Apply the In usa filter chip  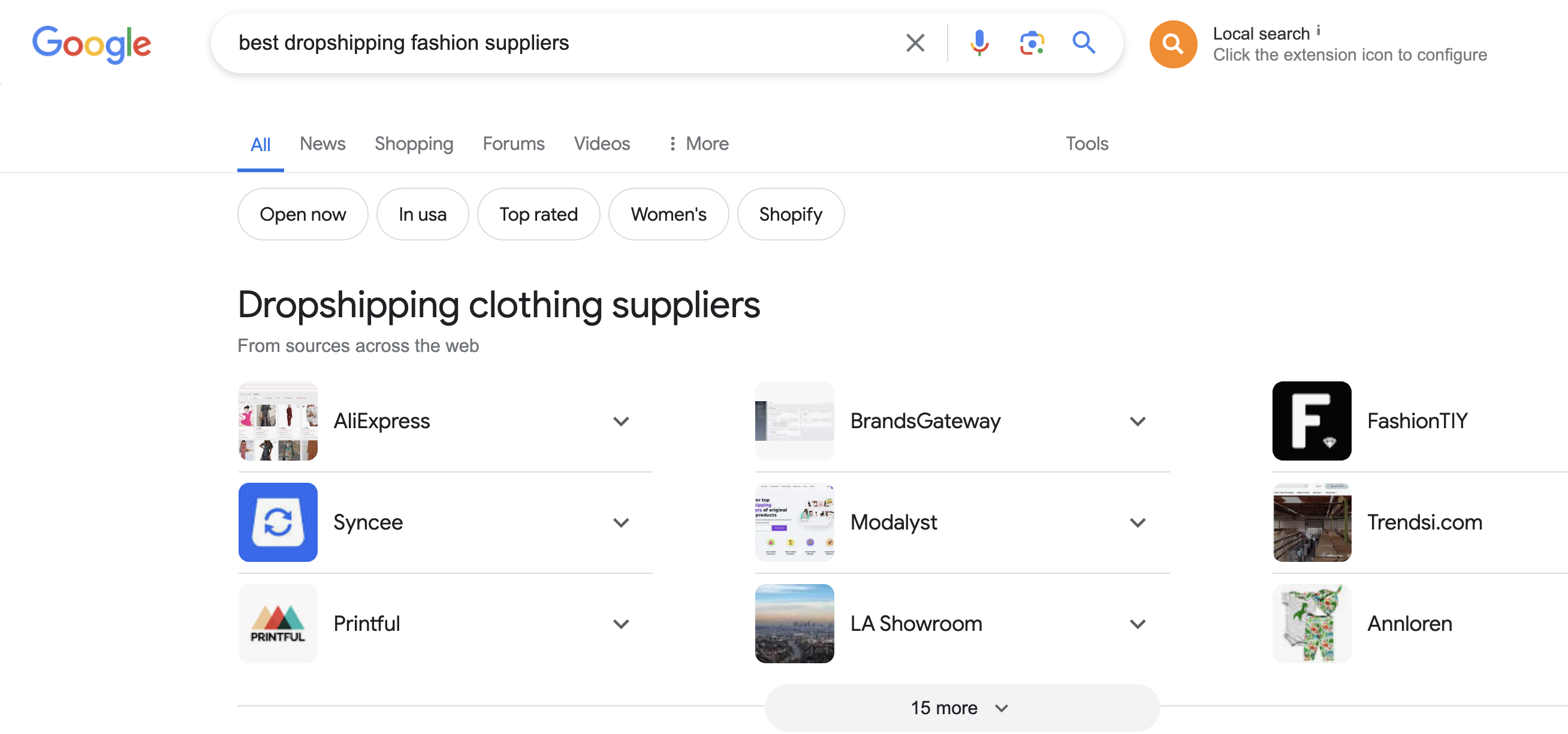pyautogui.click(x=423, y=214)
